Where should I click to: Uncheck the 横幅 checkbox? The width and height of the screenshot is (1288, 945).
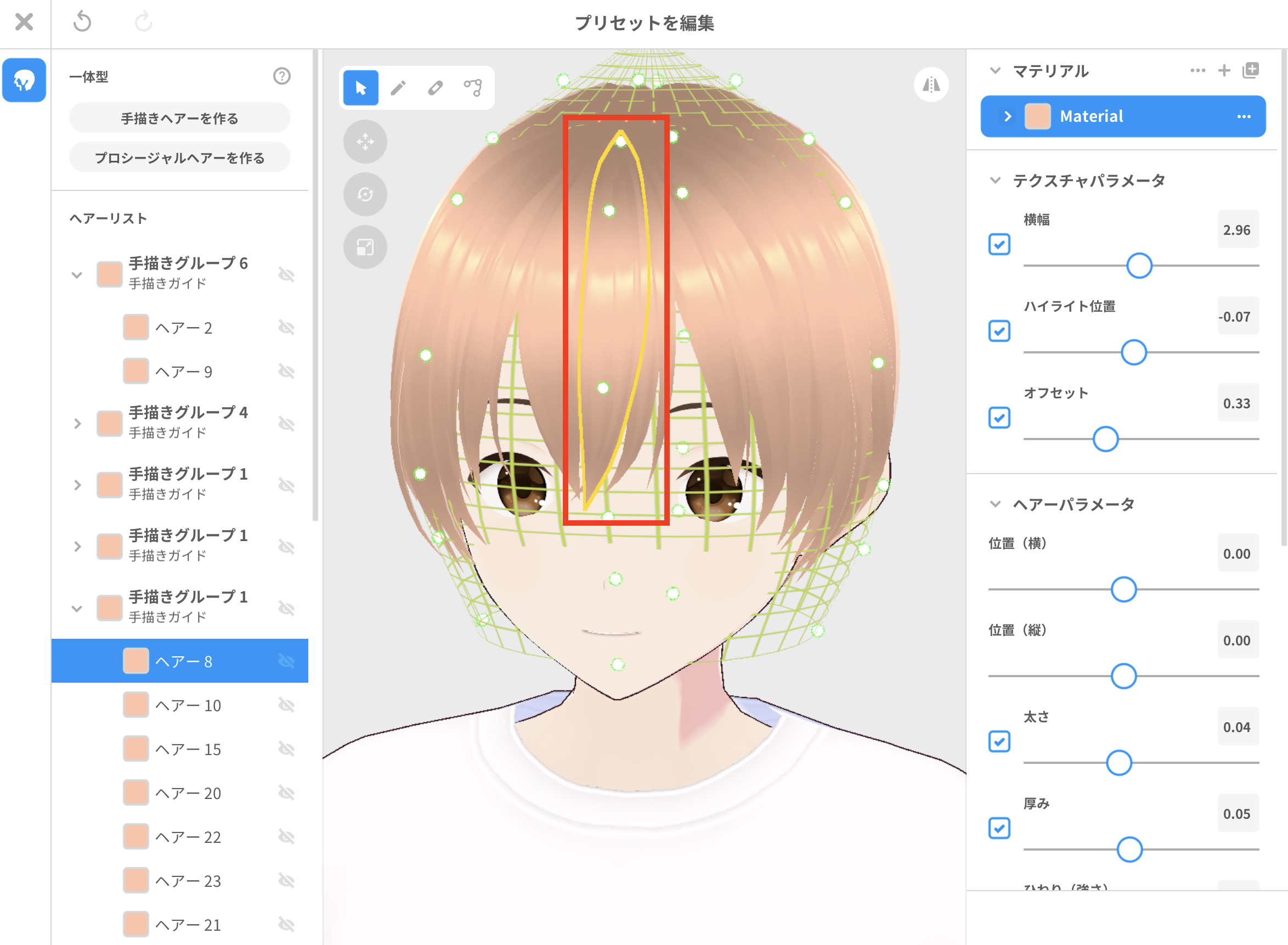coord(999,244)
